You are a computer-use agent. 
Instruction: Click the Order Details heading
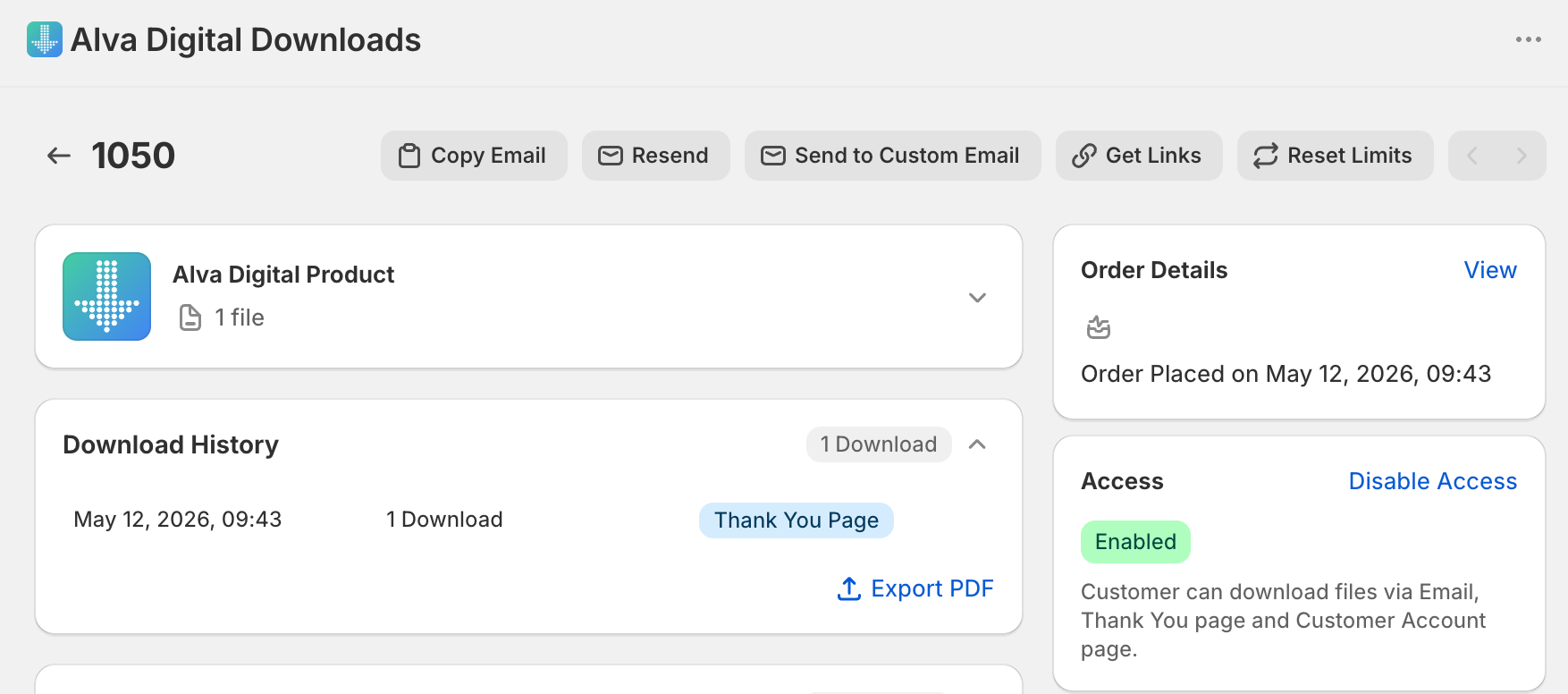pos(1154,270)
